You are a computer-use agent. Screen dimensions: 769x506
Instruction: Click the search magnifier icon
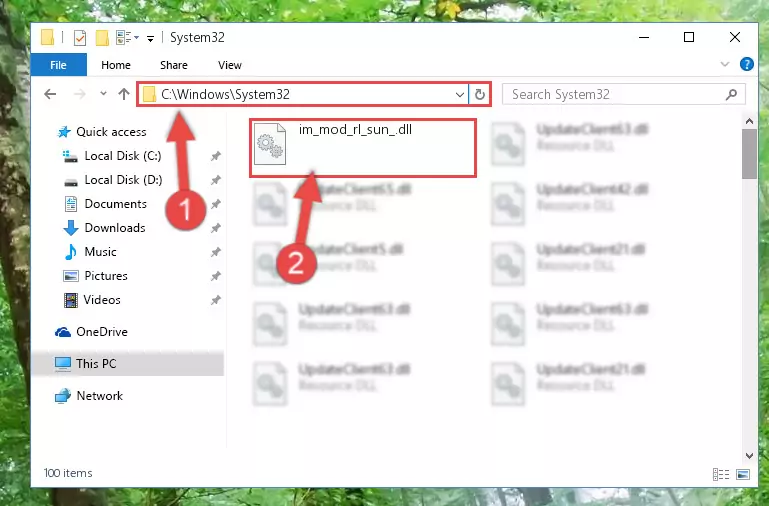pyautogui.click(x=731, y=94)
